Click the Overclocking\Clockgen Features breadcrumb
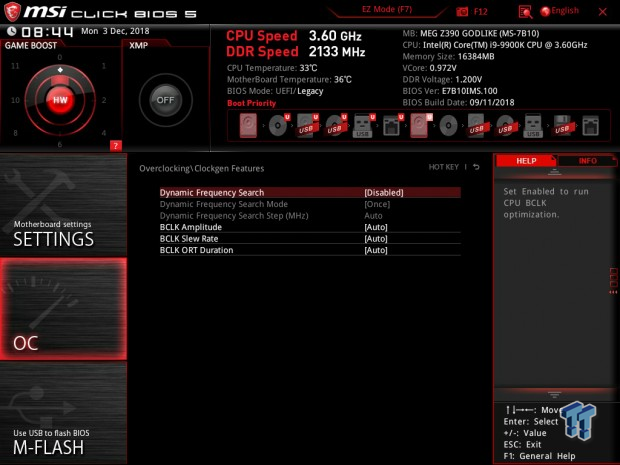The height and width of the screenshot is (465, 620). point(201,168)
